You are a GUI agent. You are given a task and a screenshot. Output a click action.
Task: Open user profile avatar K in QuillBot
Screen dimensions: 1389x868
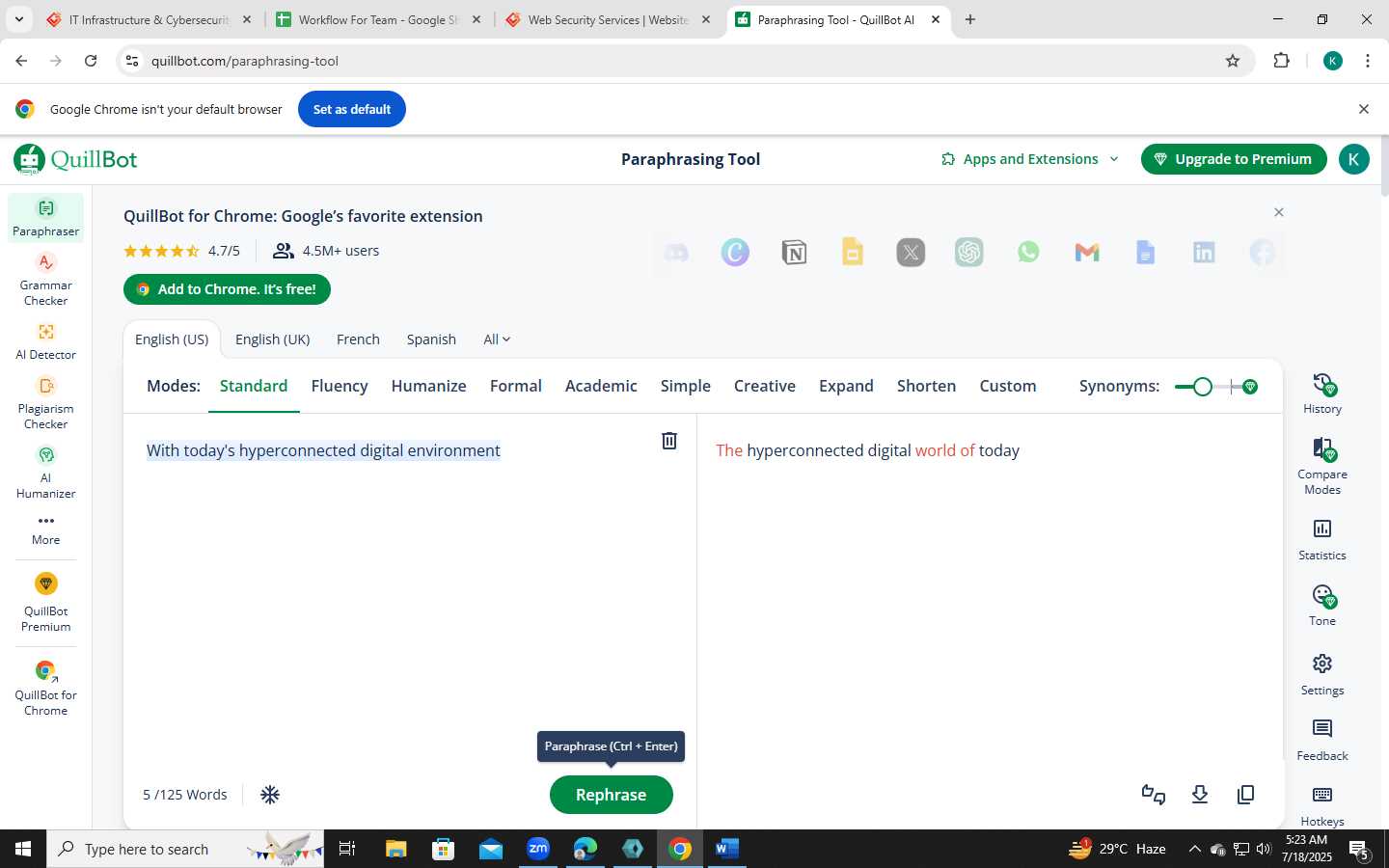(1353, 159)
